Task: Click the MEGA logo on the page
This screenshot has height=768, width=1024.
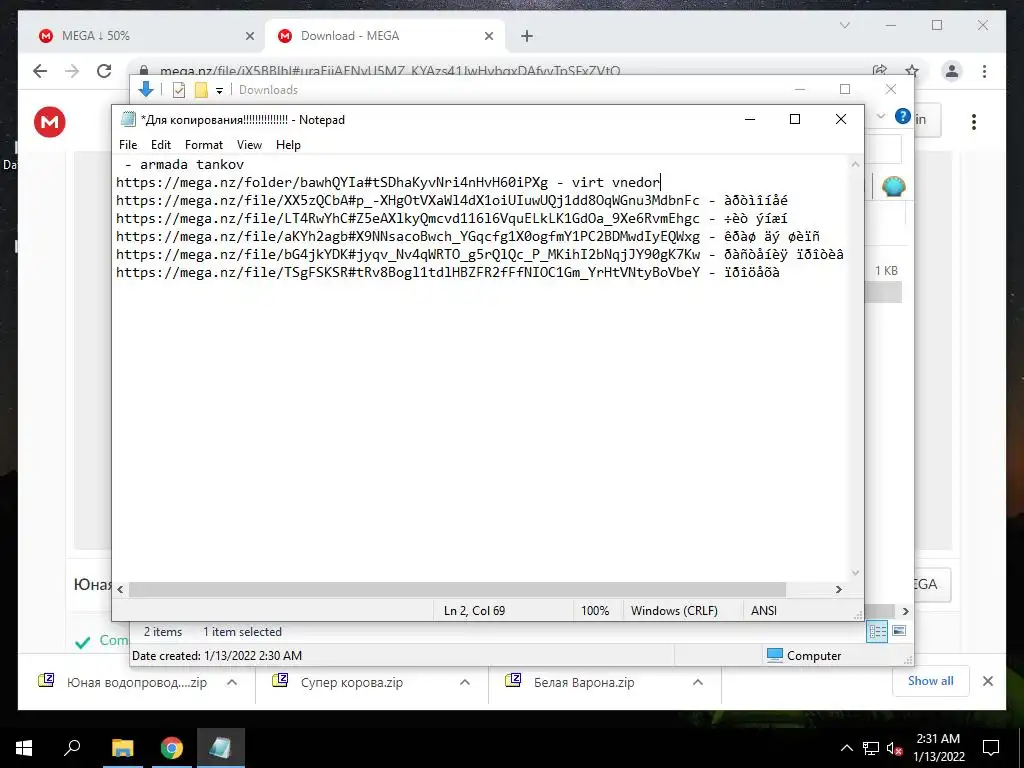Action: click(x=50, y=121)
